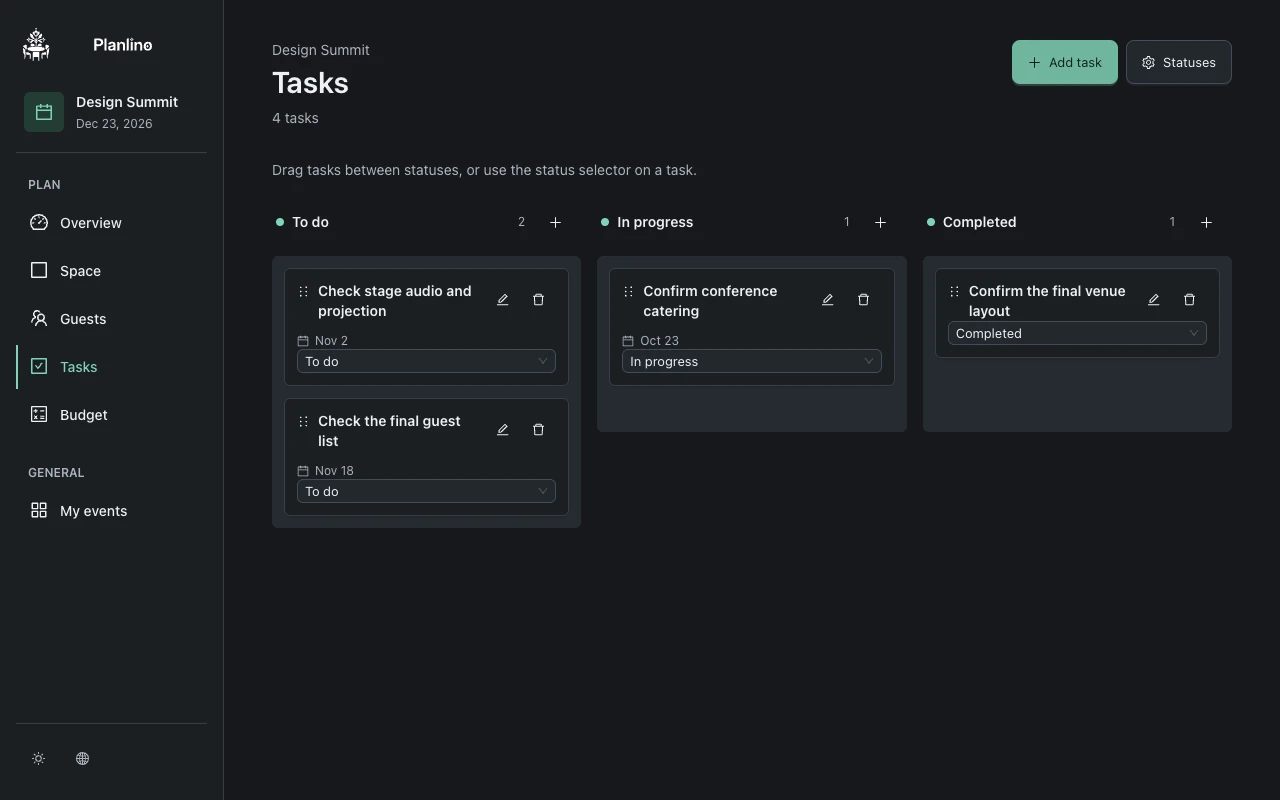
Task: Toggle light theme with sun icon
Action: [39, 758]
